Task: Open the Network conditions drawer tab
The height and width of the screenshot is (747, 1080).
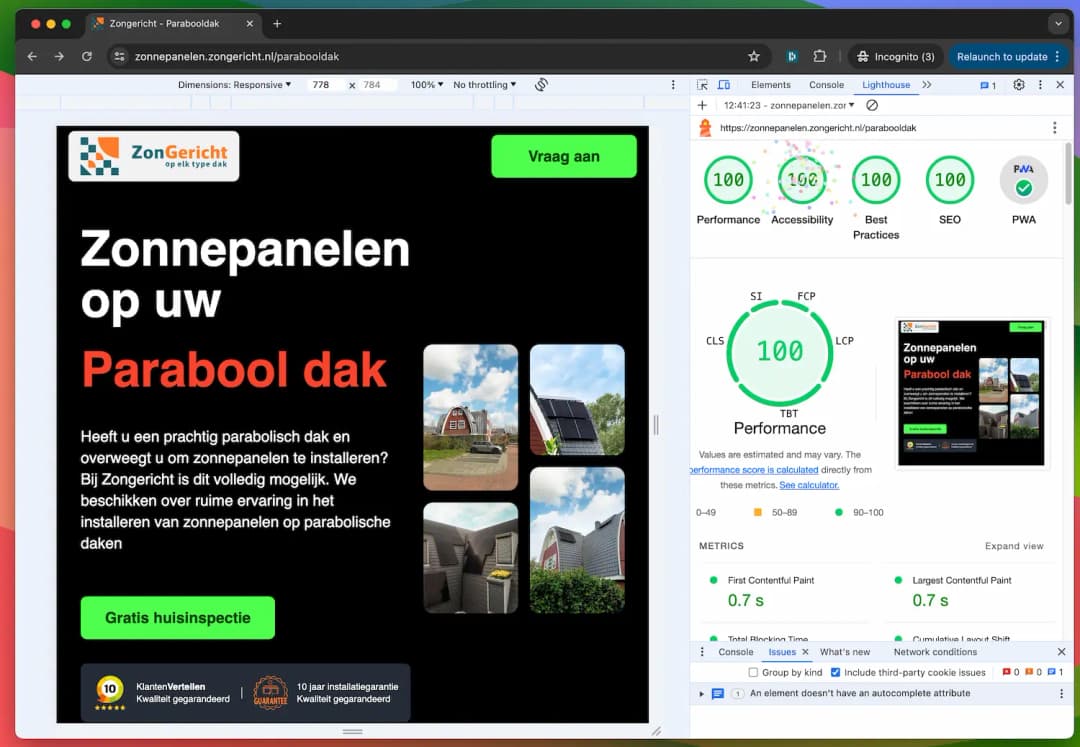Action: 935,652
